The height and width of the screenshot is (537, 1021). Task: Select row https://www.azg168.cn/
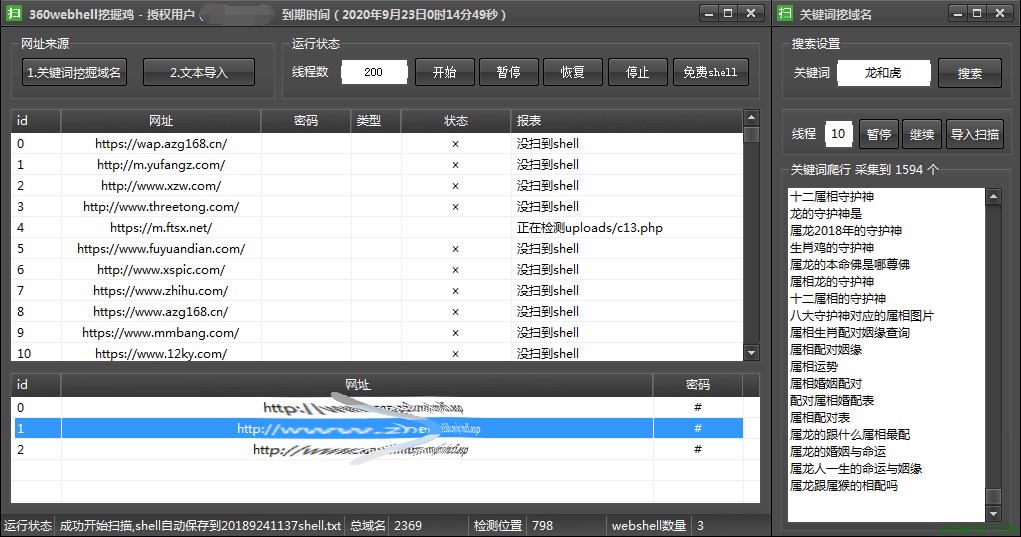pos(377,312)
